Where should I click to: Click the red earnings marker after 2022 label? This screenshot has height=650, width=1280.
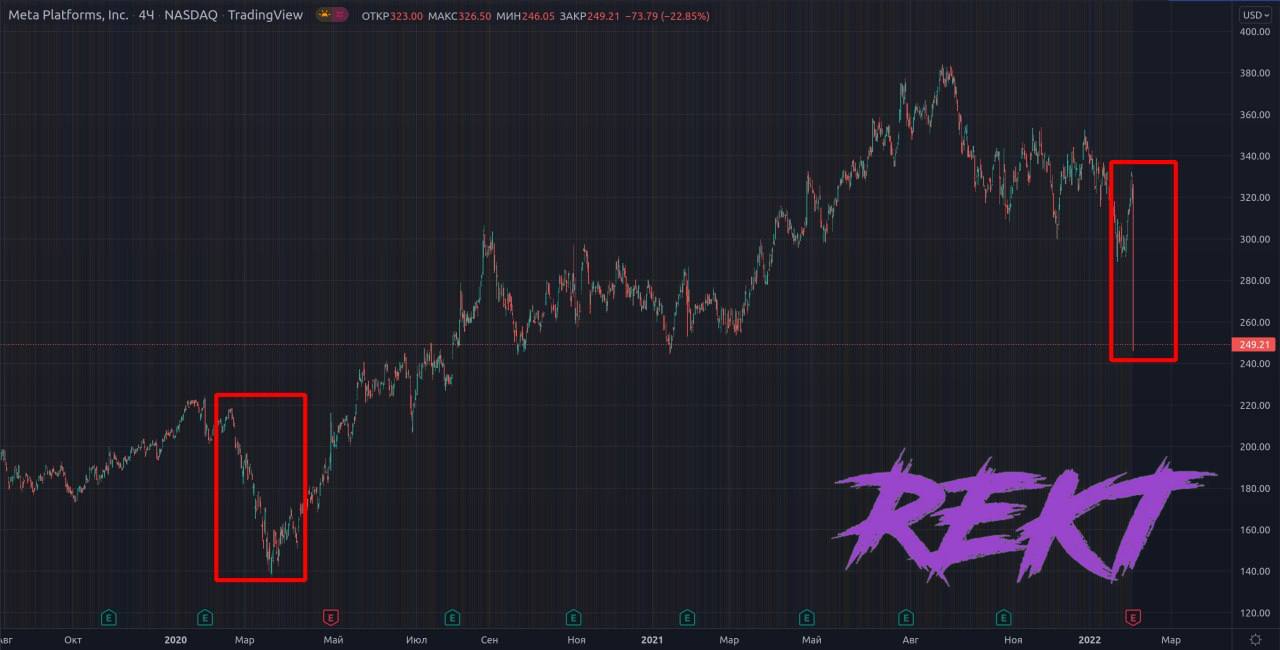(1133, 617)
